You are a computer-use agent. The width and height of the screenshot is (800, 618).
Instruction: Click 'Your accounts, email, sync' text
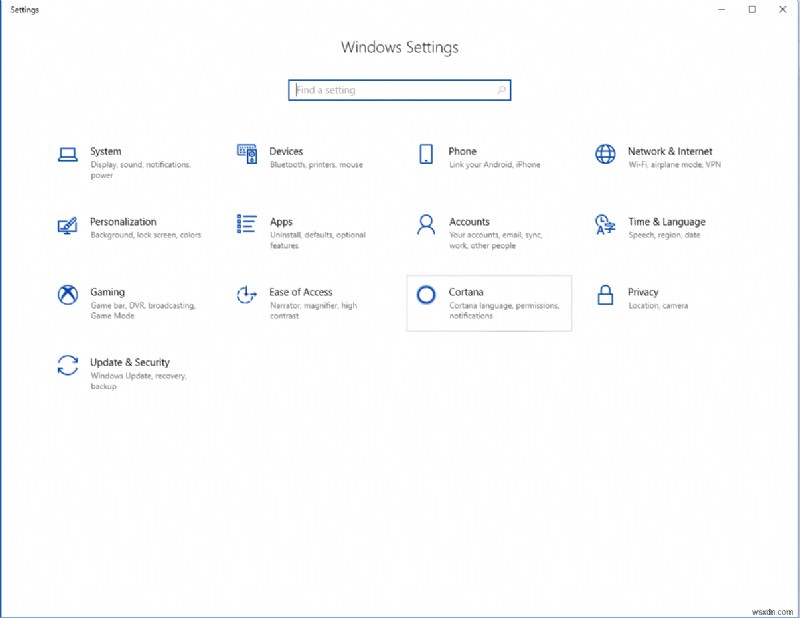click(495, 235)
